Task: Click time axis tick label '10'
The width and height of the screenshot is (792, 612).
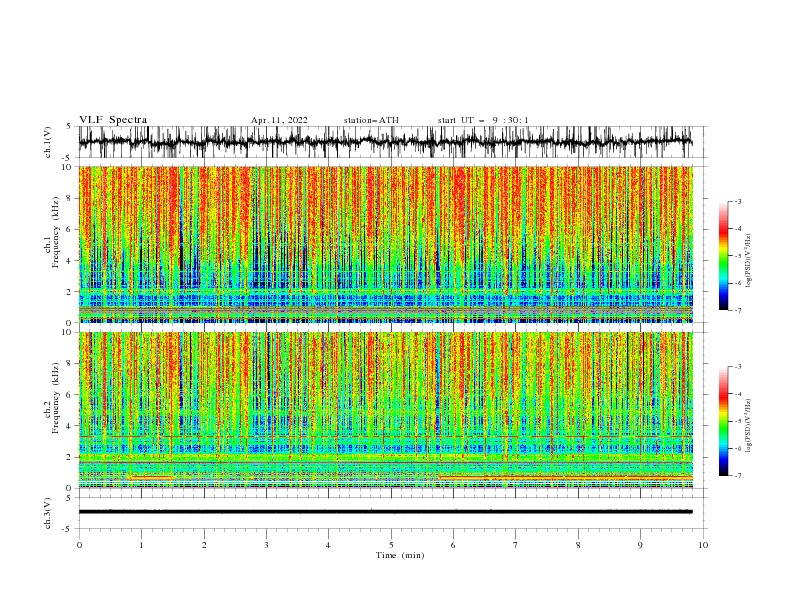Action: tap(703, 545)
